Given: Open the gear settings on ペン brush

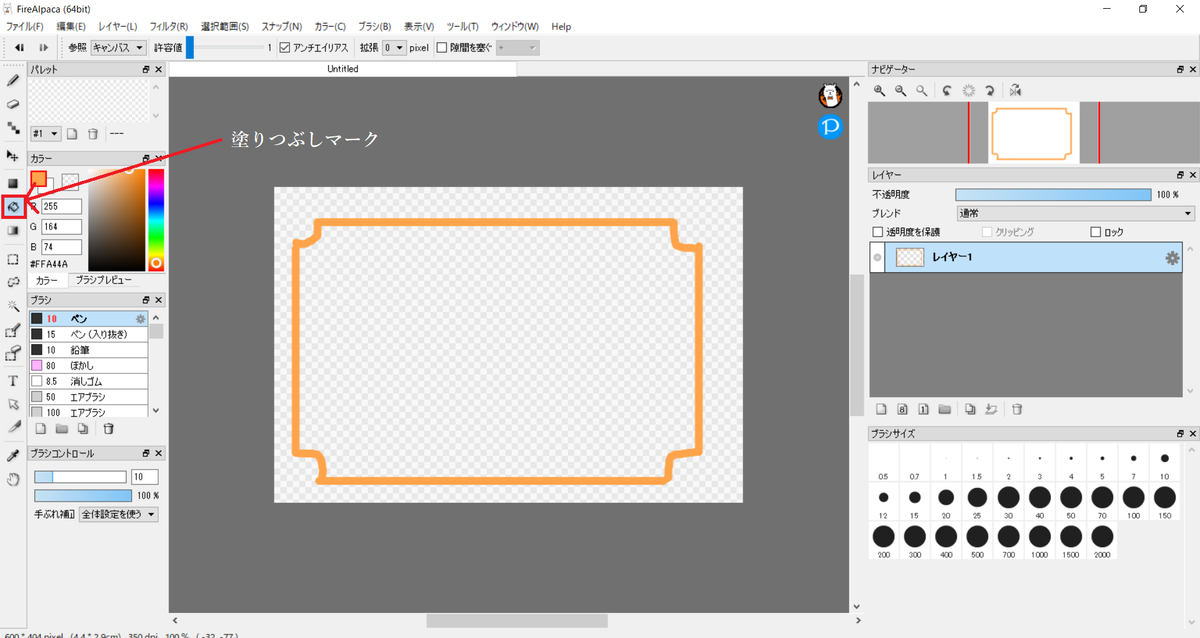Looking at the screenshot, I should [x=141, y=319].
